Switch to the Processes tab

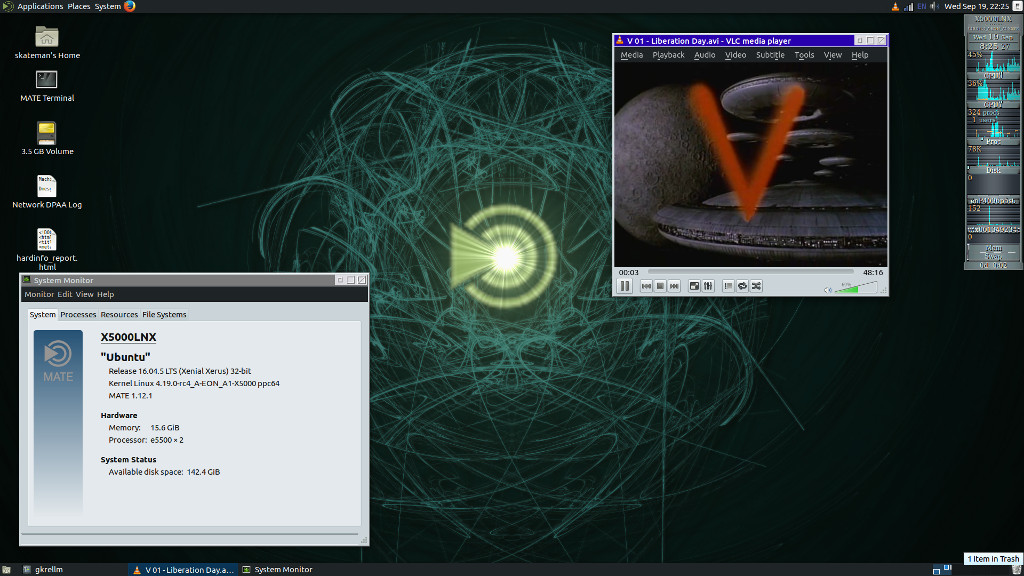[x=78, y=314]
